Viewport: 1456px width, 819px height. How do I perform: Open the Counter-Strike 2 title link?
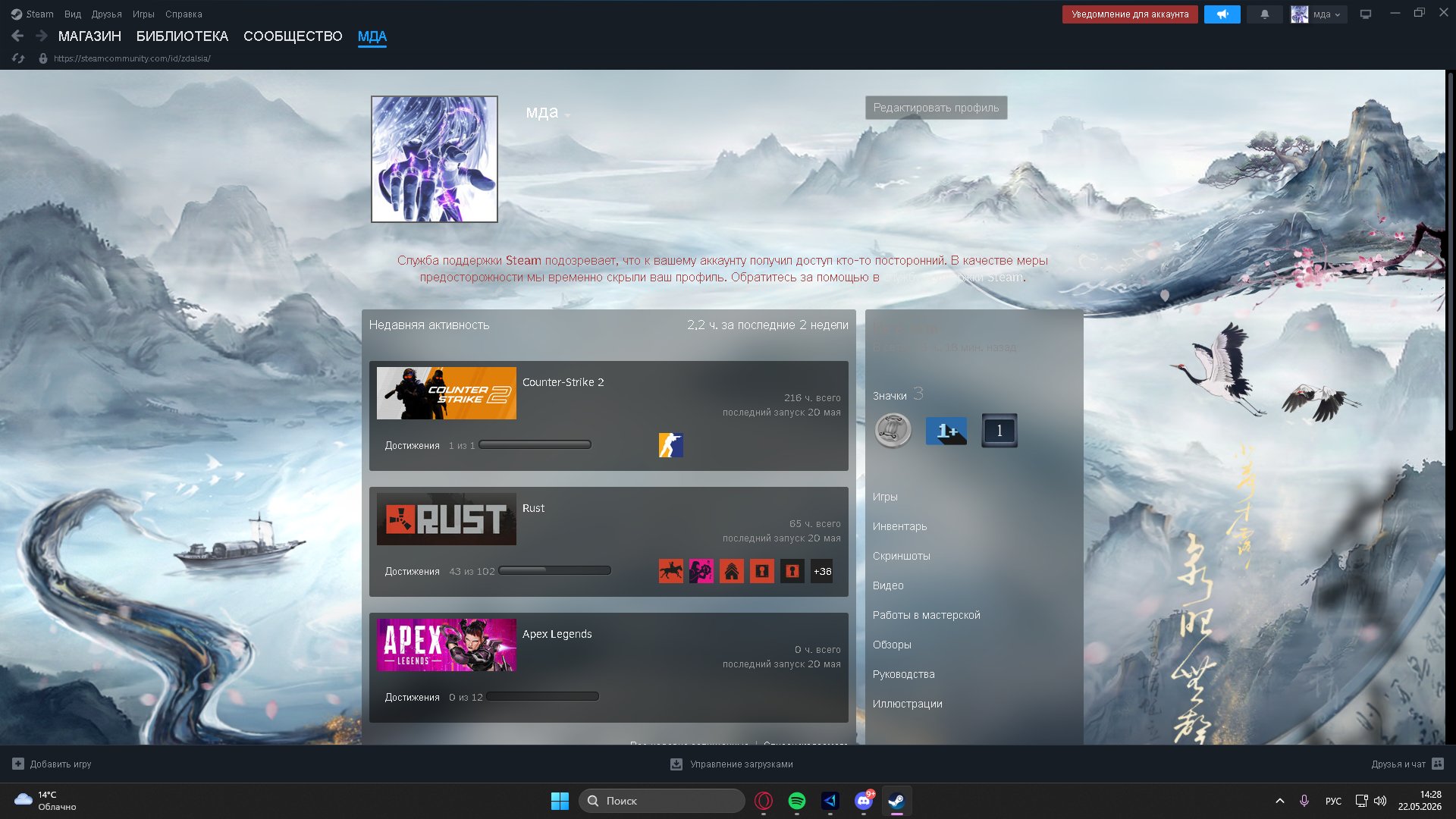563,382
